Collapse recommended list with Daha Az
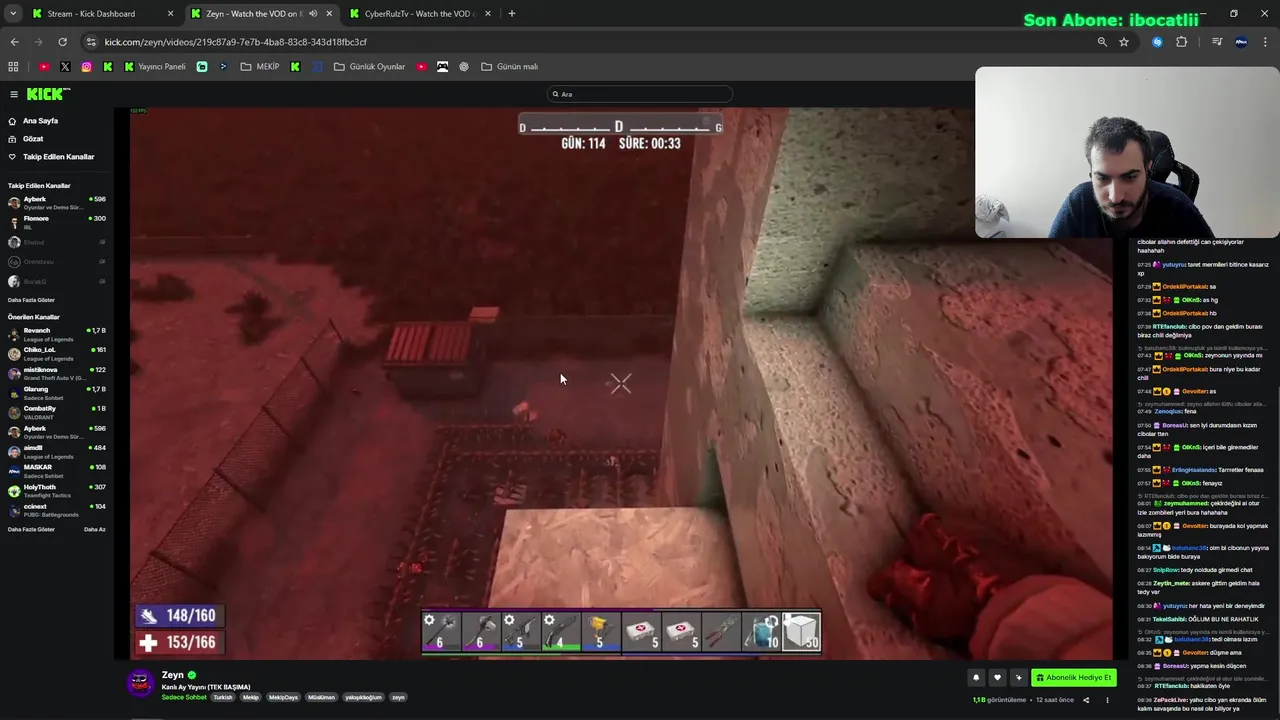The image size is (1280, 720). tap(95, 529)
